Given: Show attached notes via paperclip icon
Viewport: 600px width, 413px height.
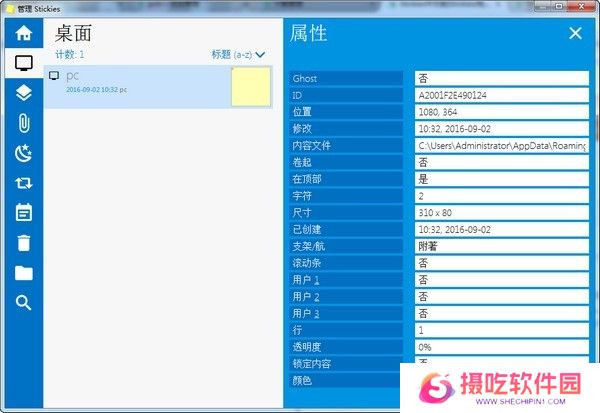Looking at the screenshot, I should (x=24, y=123).
